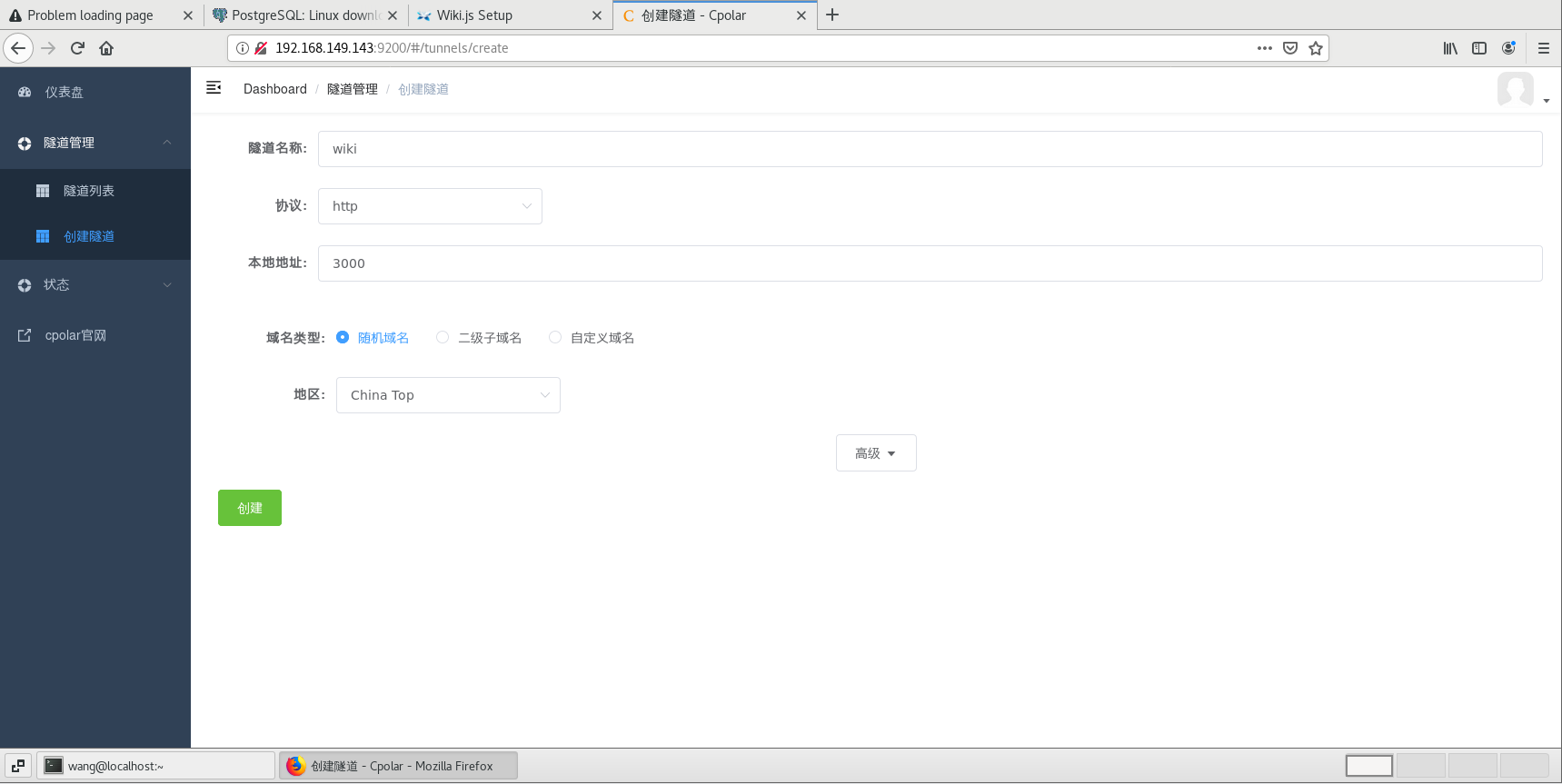Click 创建隧道 breadcrumb text
This screenshot has height=784, width=1562.
click(x=423, y=89)
